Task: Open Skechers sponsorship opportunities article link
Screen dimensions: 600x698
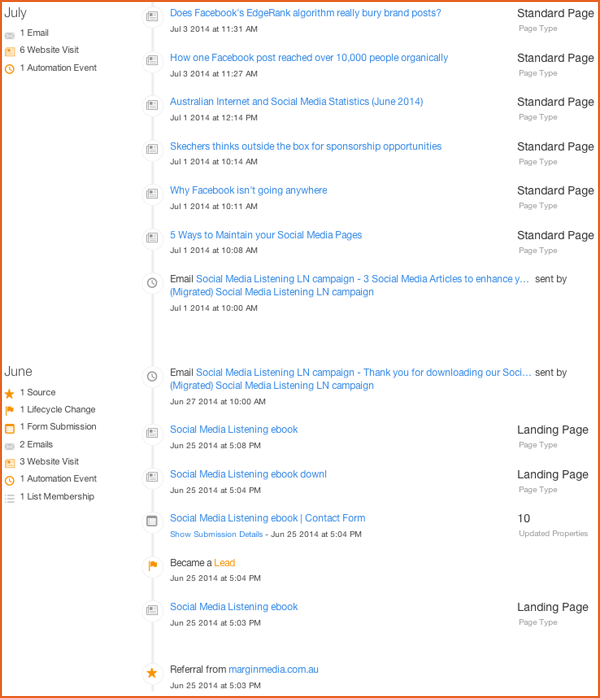Action: point(305,146)
